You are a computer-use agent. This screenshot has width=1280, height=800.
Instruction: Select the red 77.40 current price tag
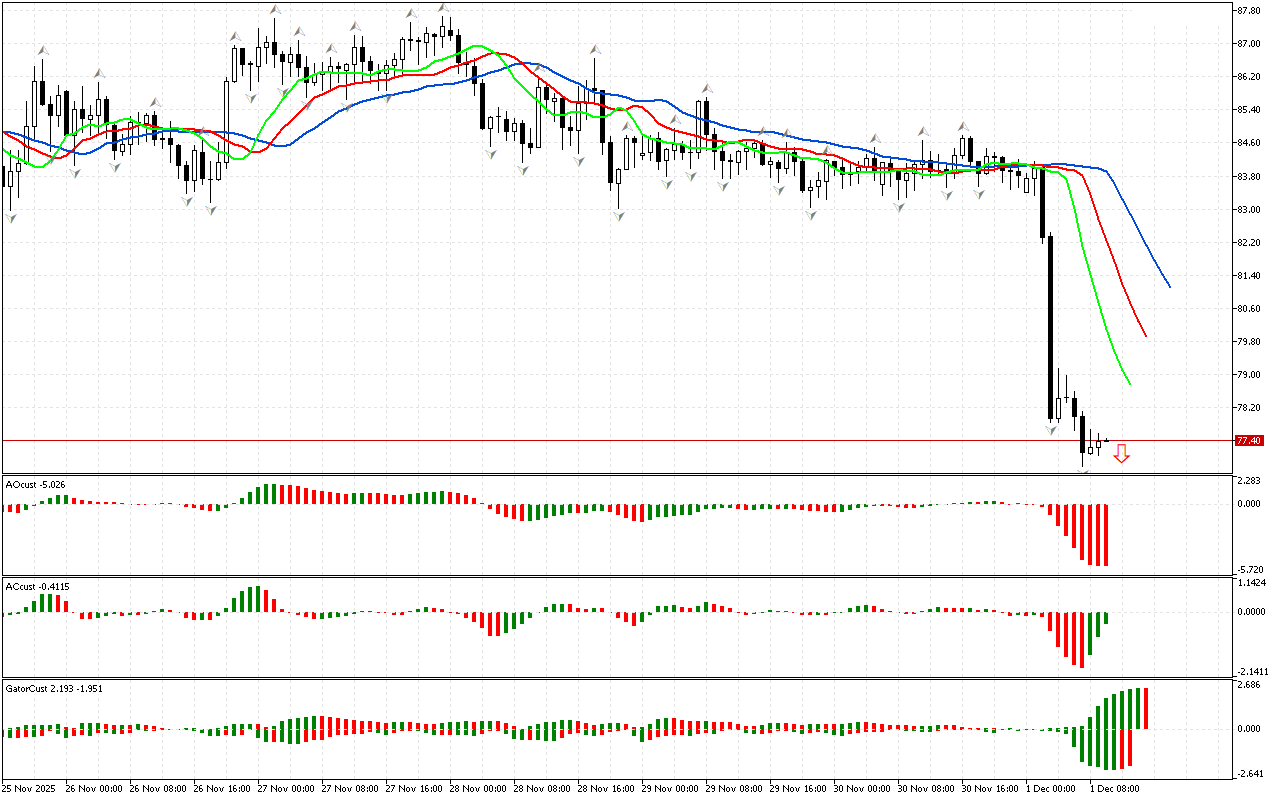click(1249, 440)
